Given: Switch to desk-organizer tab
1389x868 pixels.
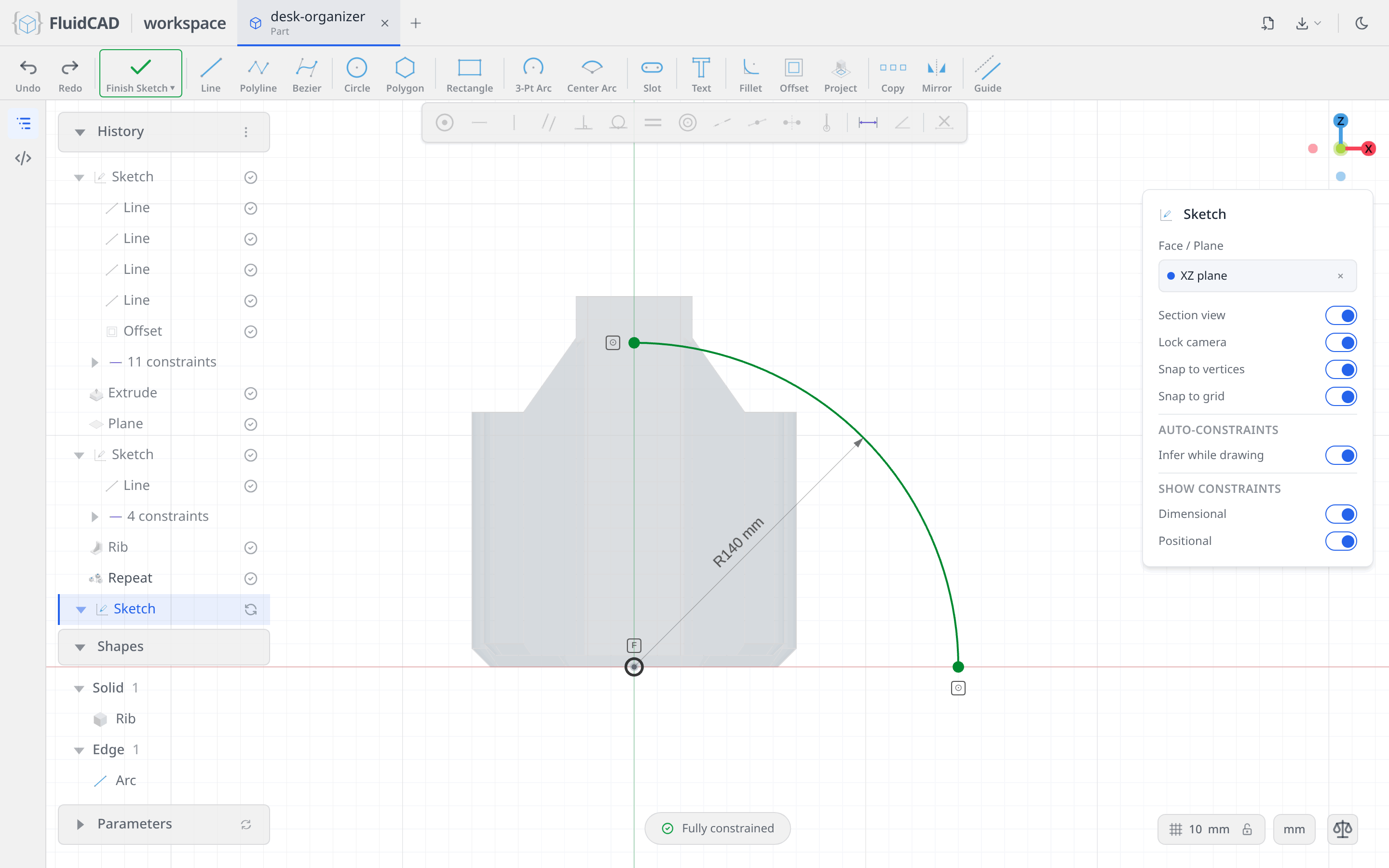Looking at the screenshot, I should tap(318, 23).
